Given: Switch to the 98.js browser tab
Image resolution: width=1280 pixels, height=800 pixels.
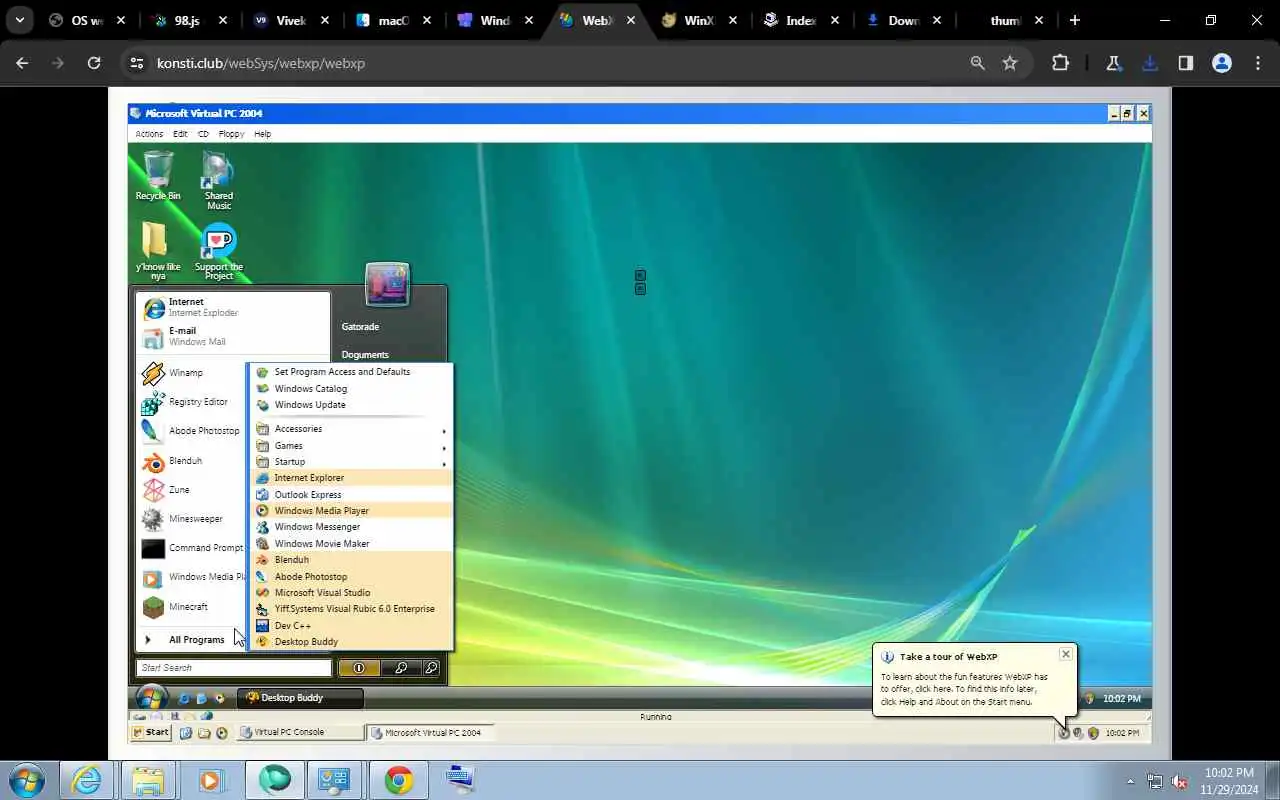Looking at the screenshot, I should 189,20.
